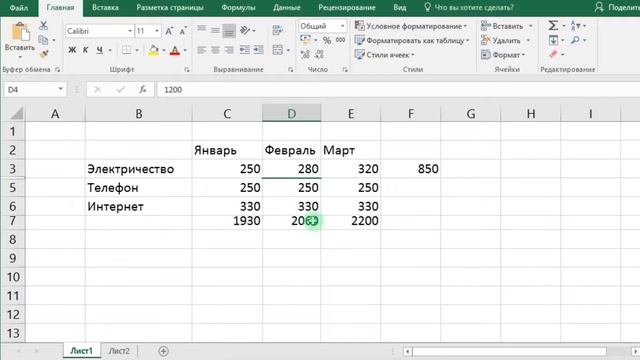Click the large Paste clipboard icon

(x=20, y=32)
